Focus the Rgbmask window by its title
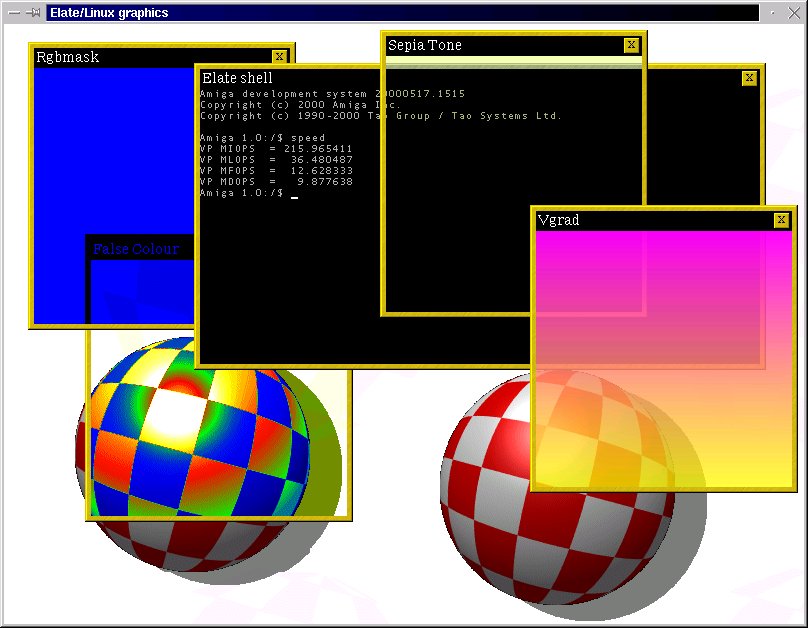The height and width of the screenshot is (628, 808). click(x=68, y=57)
